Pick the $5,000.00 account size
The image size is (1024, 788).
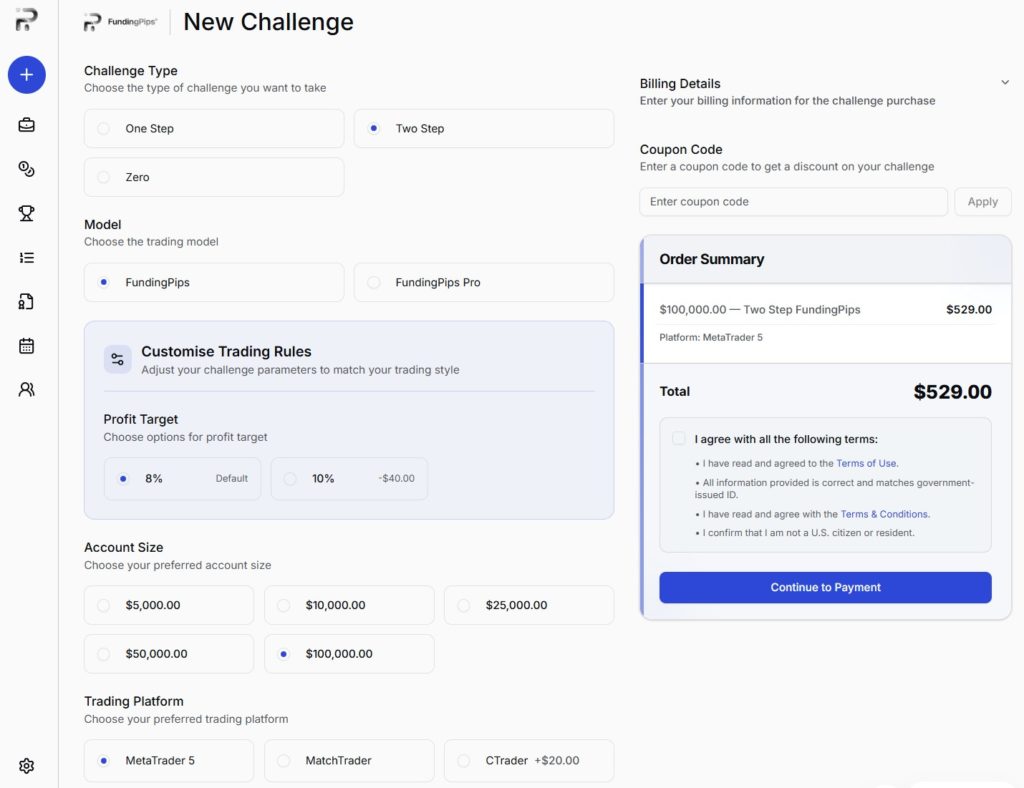pos(168,605)
